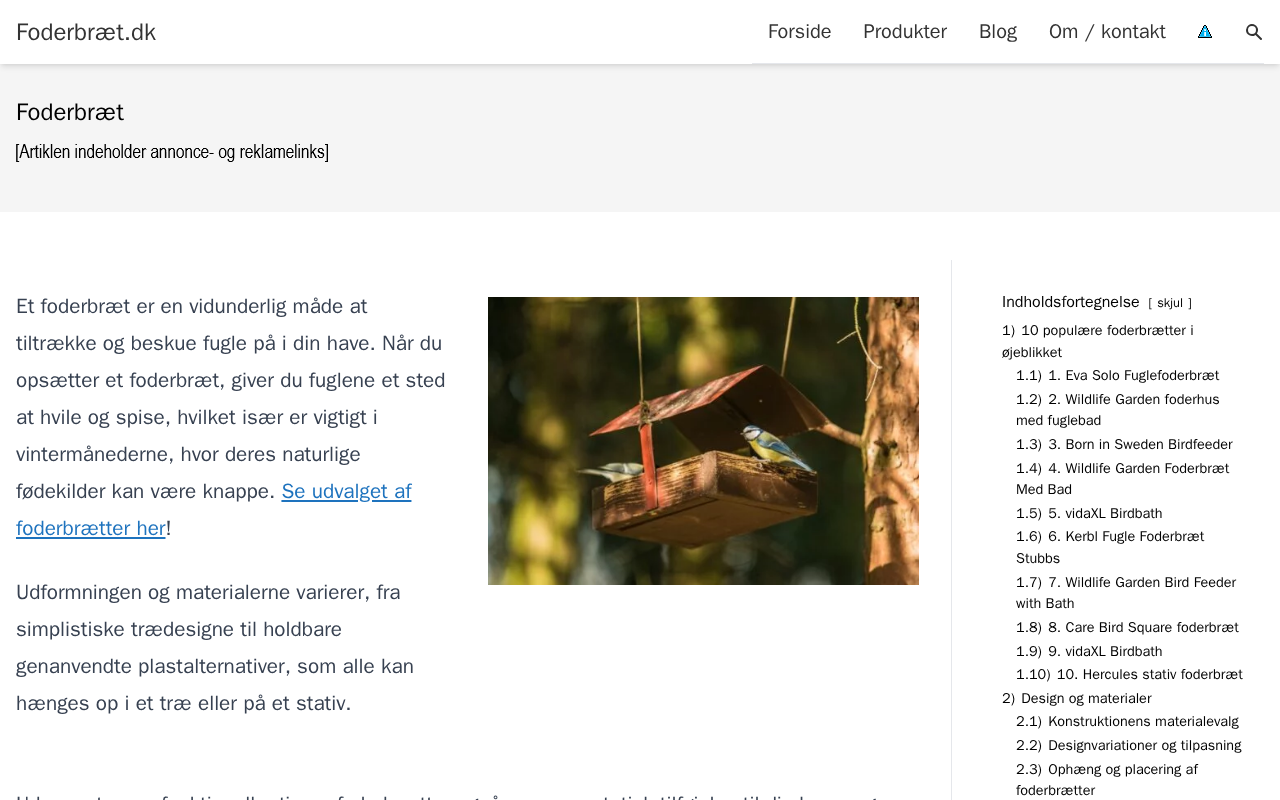Go to Designvariationer og tilpasning subsection
Screen dimensions: 1280x800
tap(1129, 746)
